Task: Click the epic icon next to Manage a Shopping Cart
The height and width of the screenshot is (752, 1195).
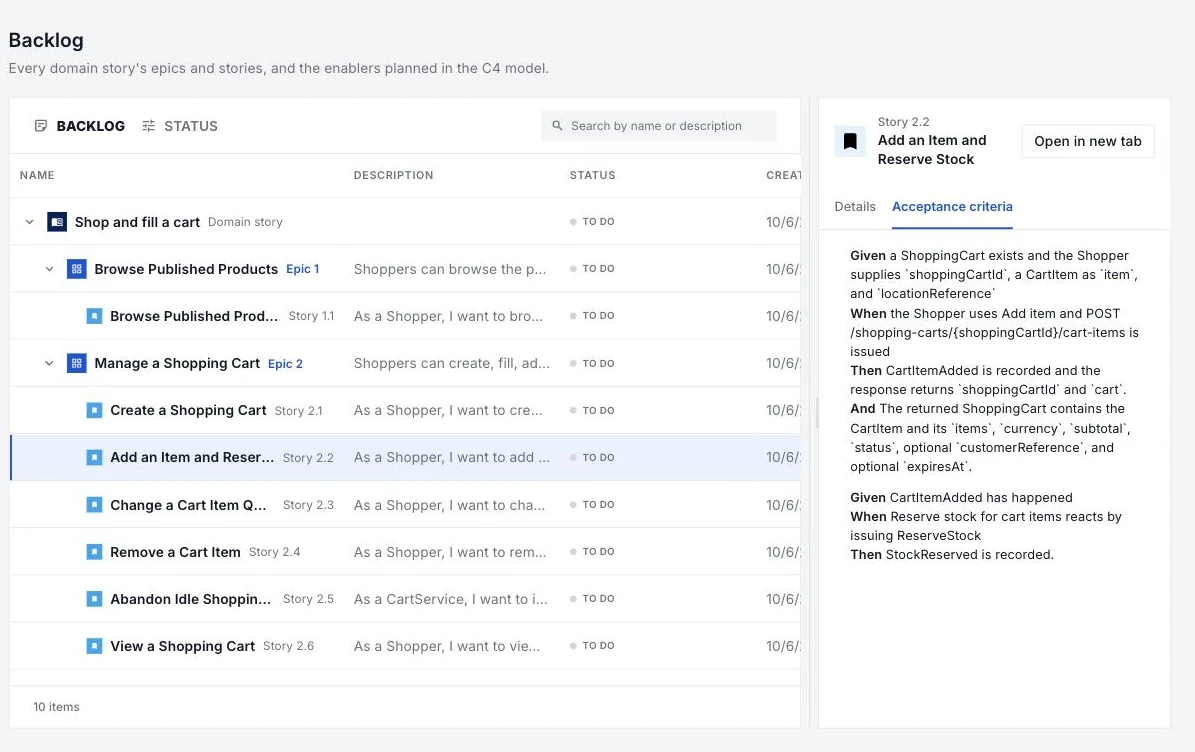Action: [x=77, y=363]
